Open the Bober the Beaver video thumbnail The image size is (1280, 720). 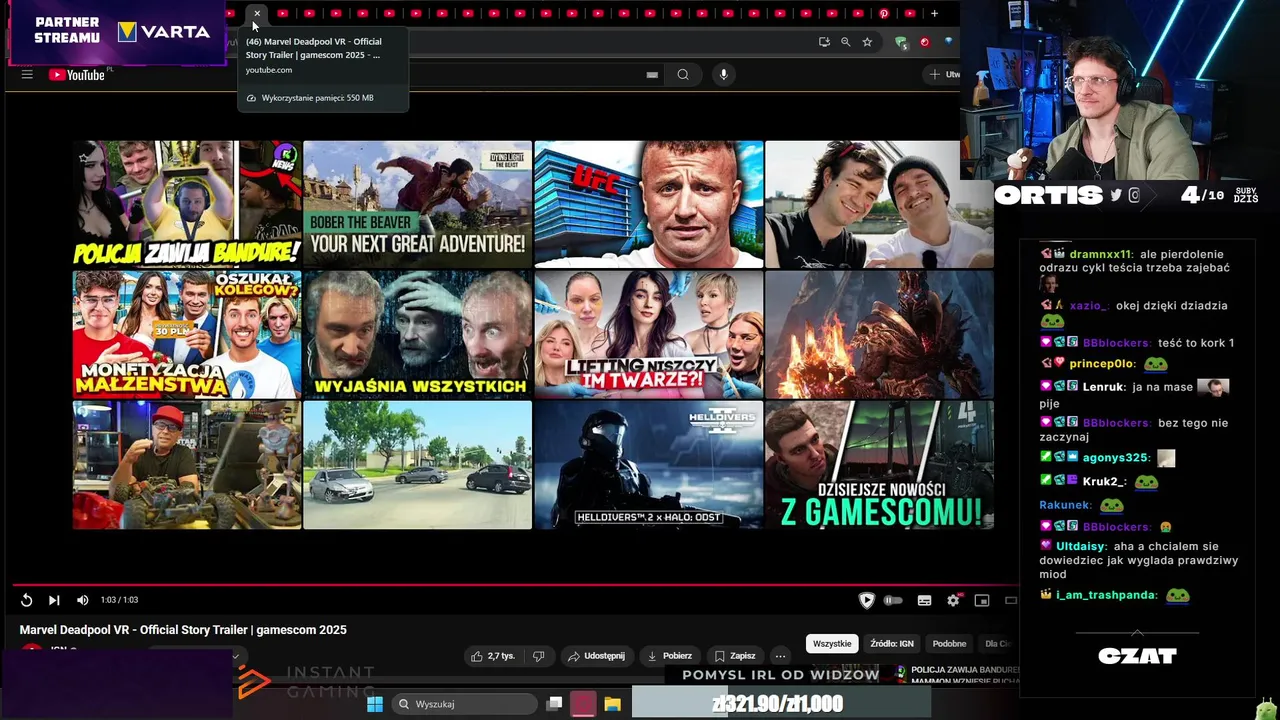coord(418,204)
